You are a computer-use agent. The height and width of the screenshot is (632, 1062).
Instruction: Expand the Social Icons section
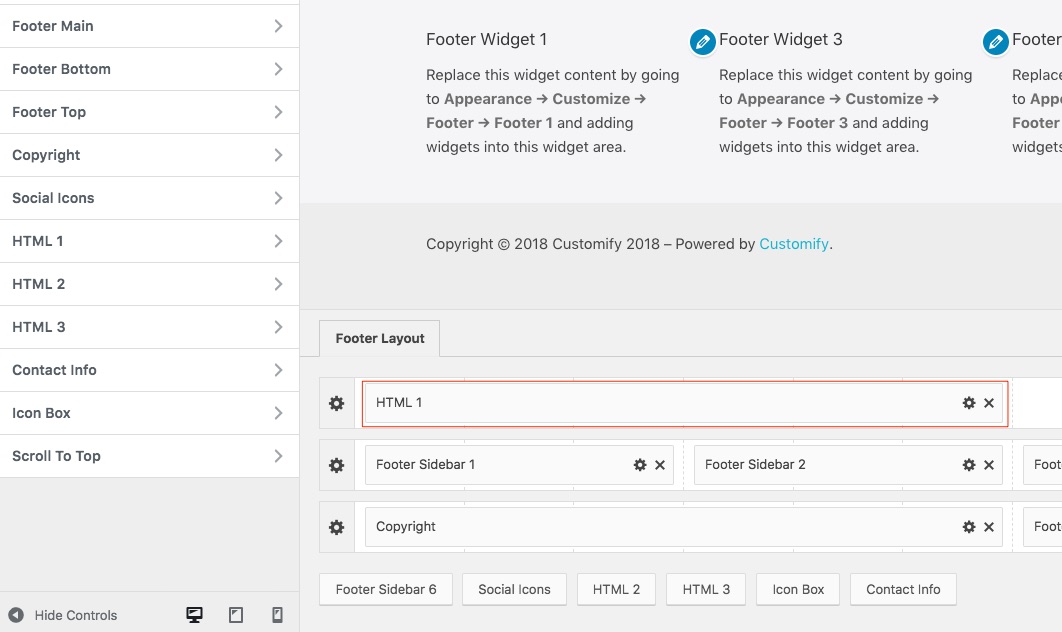point(149,198)
